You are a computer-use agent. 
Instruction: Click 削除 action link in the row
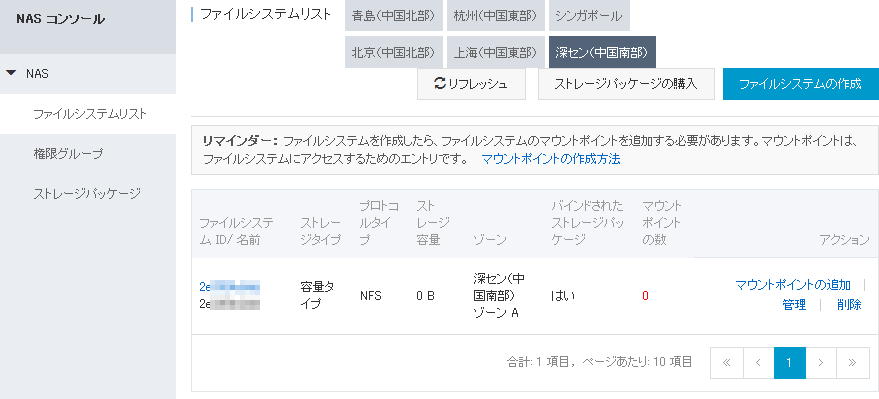point(849,305)
